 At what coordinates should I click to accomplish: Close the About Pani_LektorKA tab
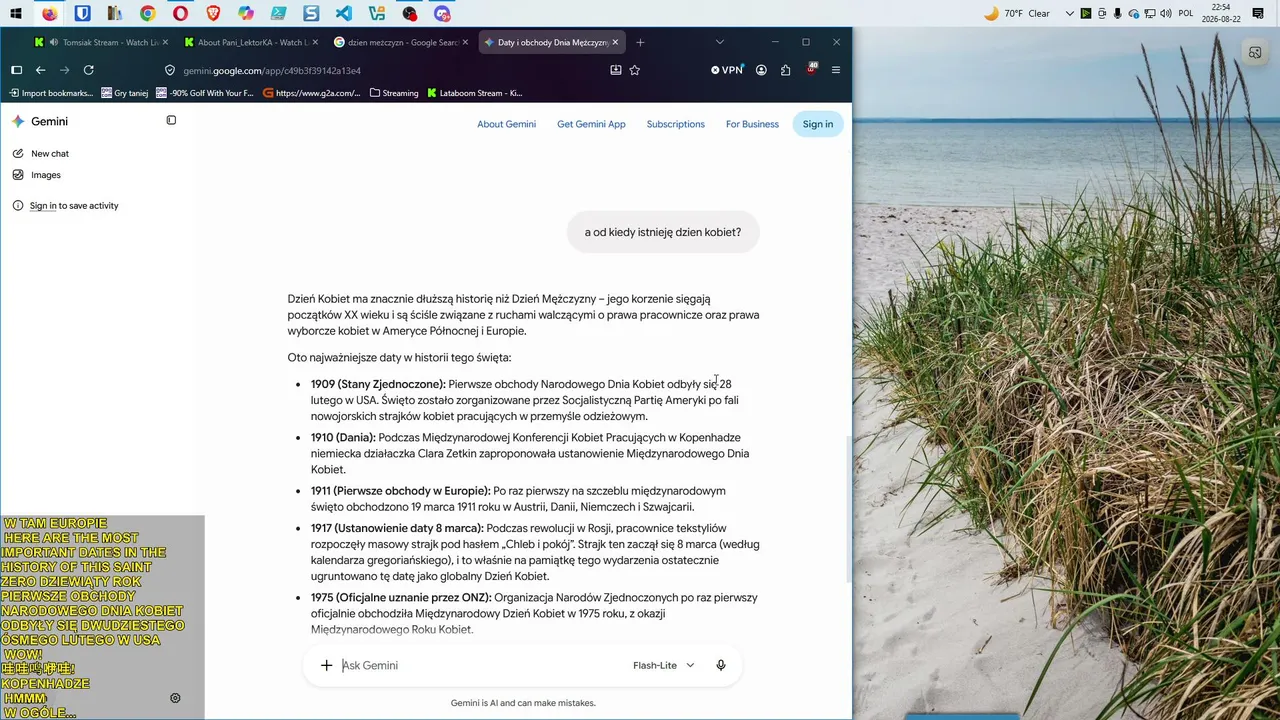[x=315, y=42]
